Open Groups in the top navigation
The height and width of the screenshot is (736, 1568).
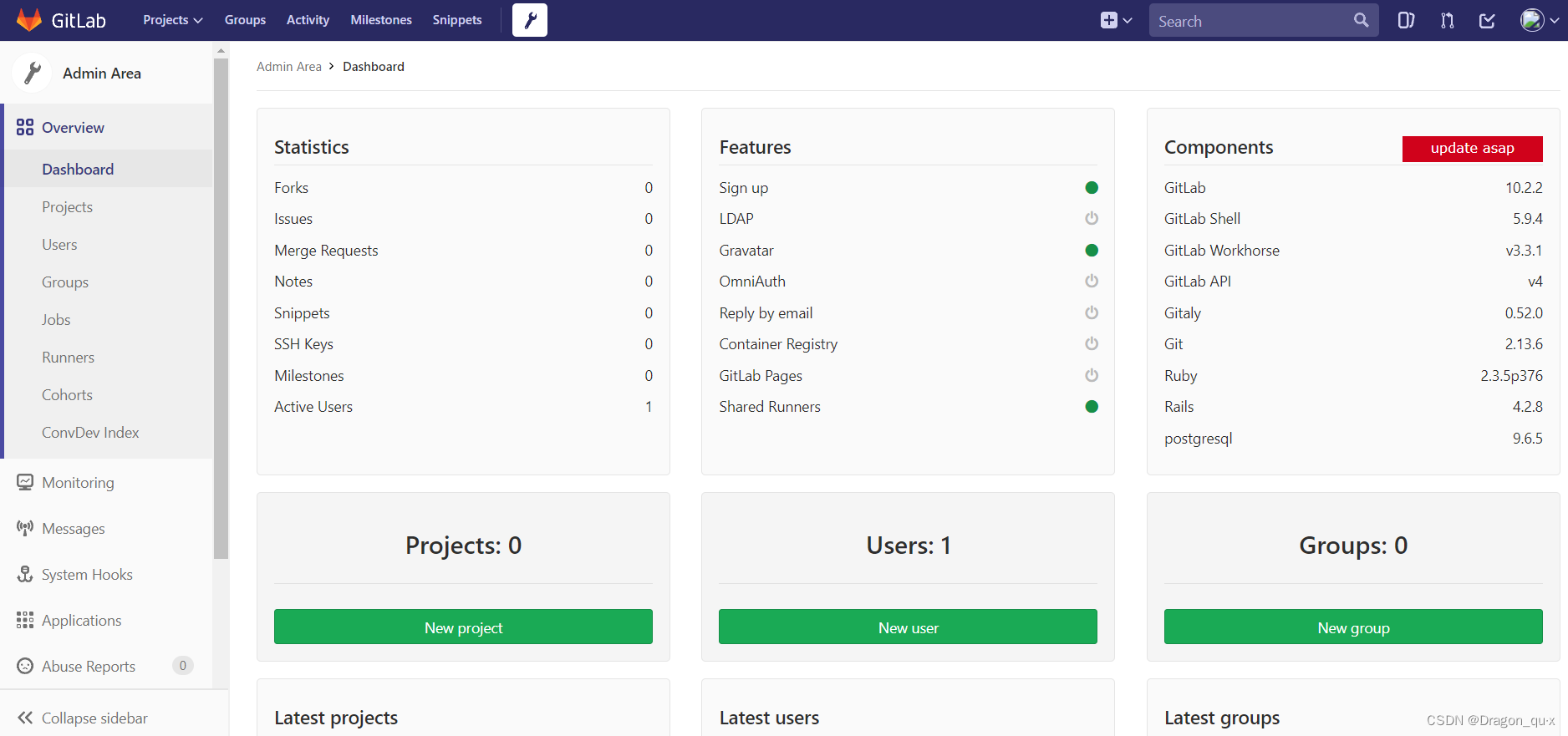pyautogui.click(x=245, y=20)
